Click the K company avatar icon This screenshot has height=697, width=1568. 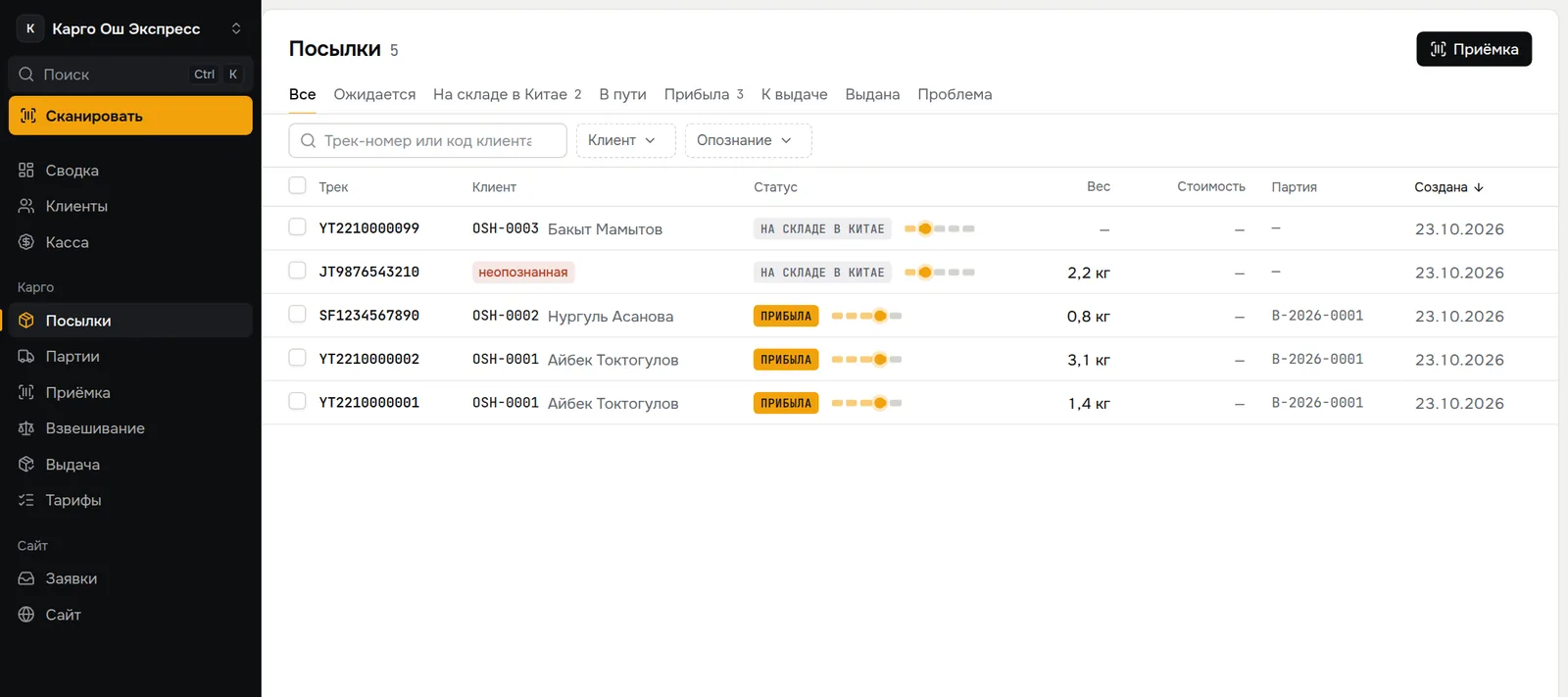click(30, 28)
